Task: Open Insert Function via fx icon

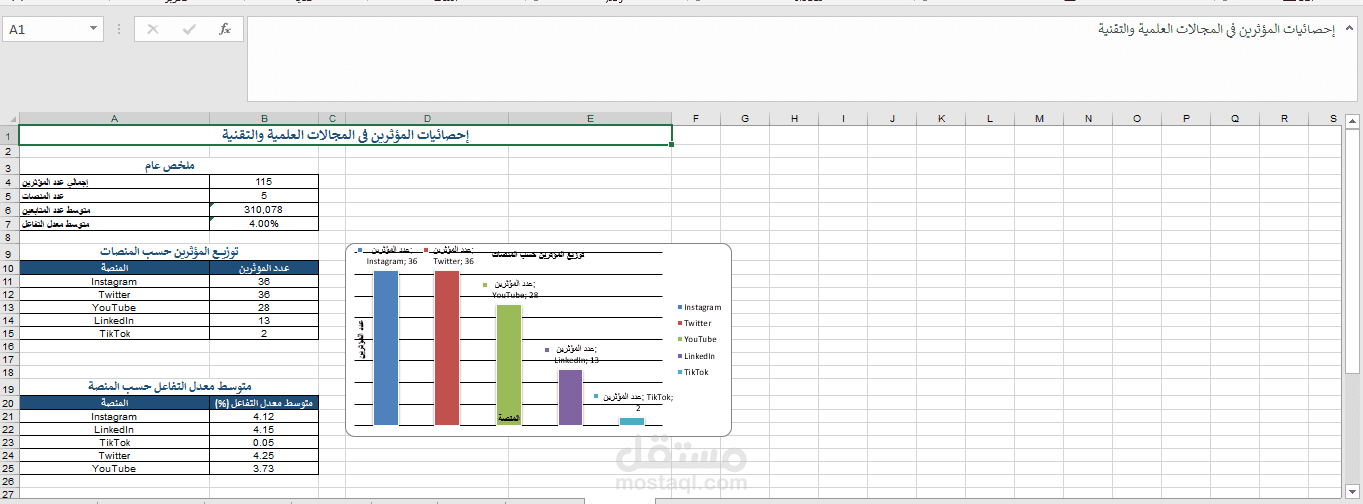Action: tap(225, 30)
